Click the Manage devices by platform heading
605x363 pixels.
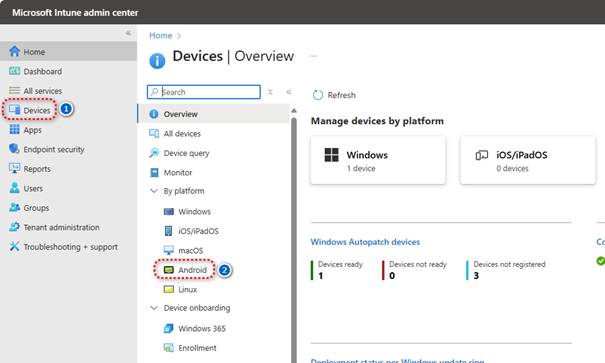point(377,121)
